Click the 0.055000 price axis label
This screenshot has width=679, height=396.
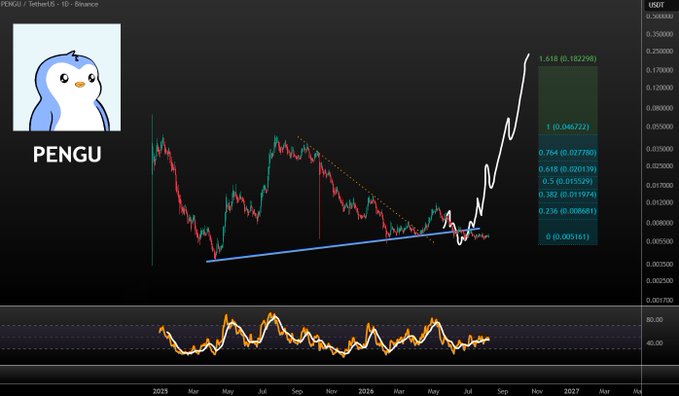click(x=660, y=127)
